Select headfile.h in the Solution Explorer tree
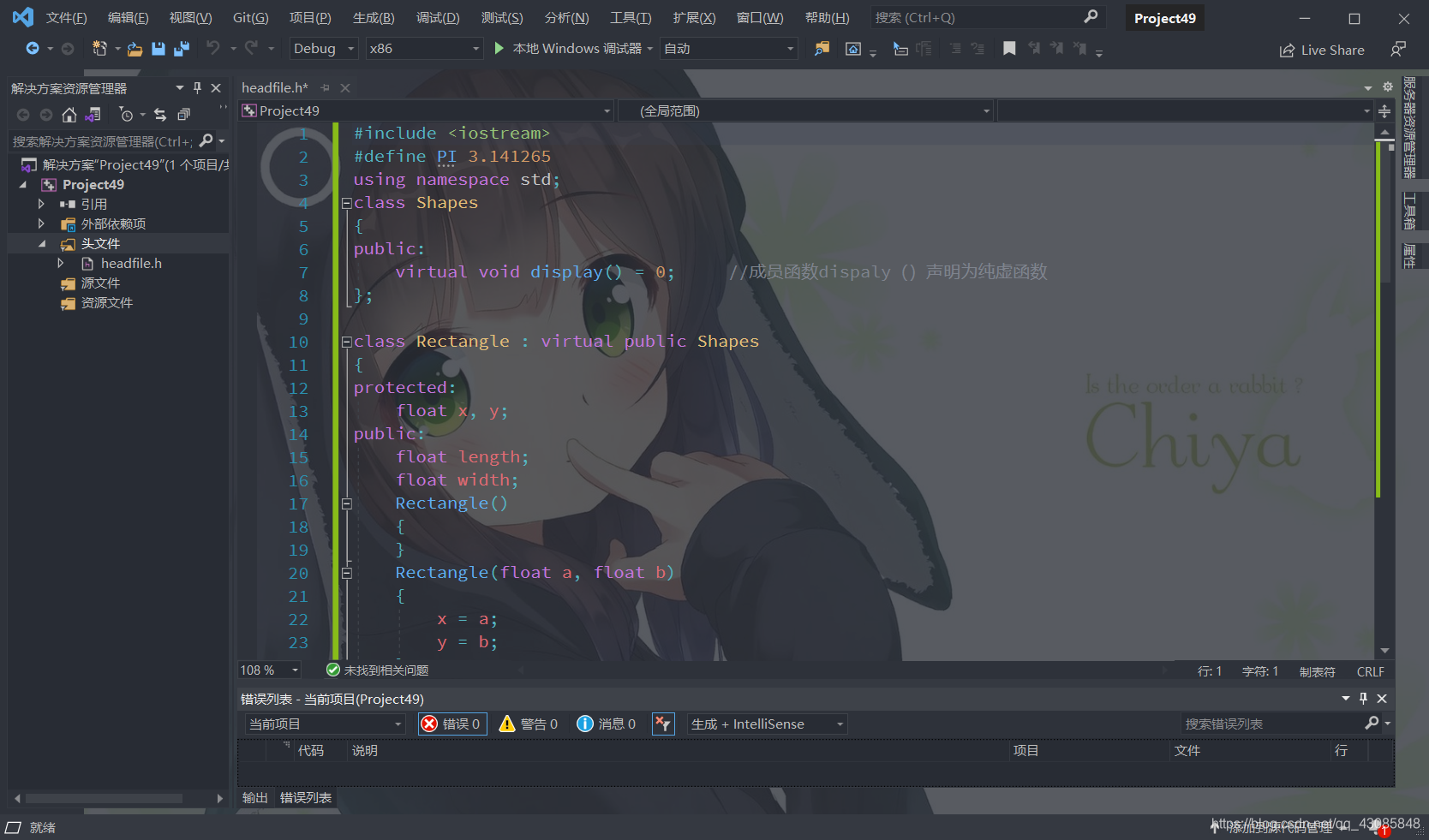The height and width of the screenshot is (840, 1429). pyautogui.click(x=131, y=263)
